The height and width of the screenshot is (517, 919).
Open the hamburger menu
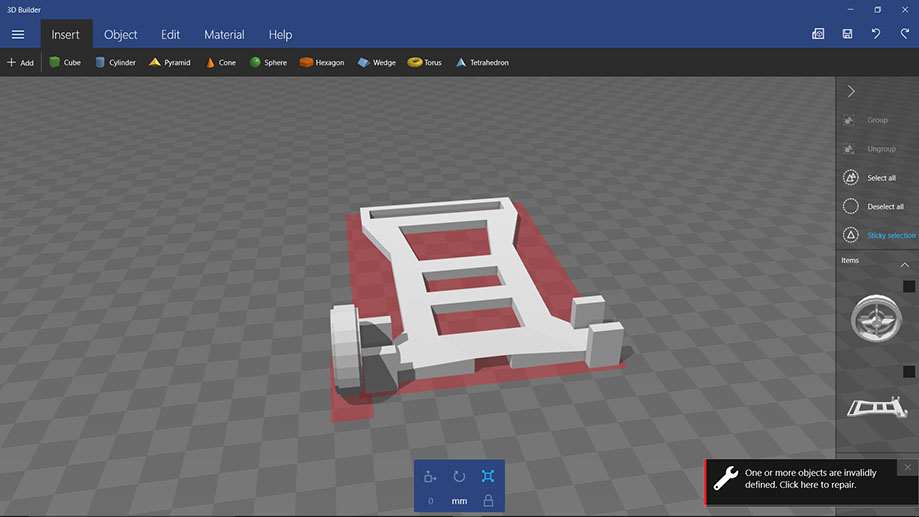tap(18, 35)
